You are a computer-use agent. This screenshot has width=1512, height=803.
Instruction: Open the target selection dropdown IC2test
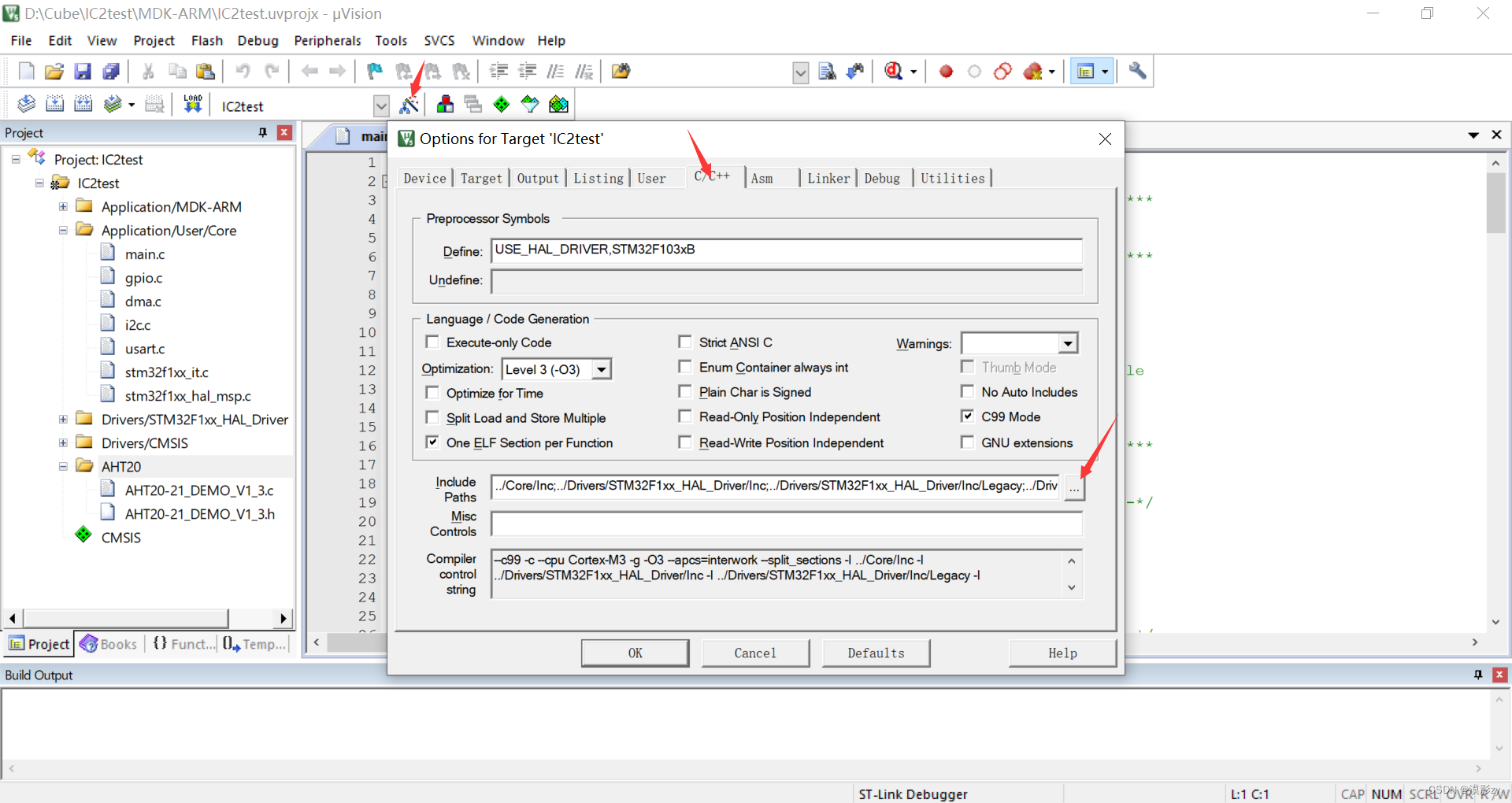coord(381,105)
